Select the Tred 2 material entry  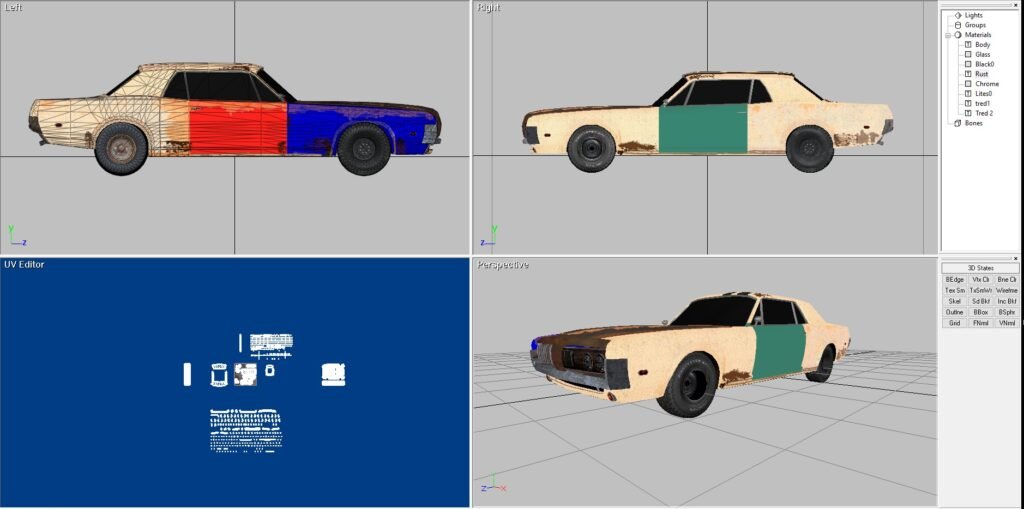coord(984,113)
